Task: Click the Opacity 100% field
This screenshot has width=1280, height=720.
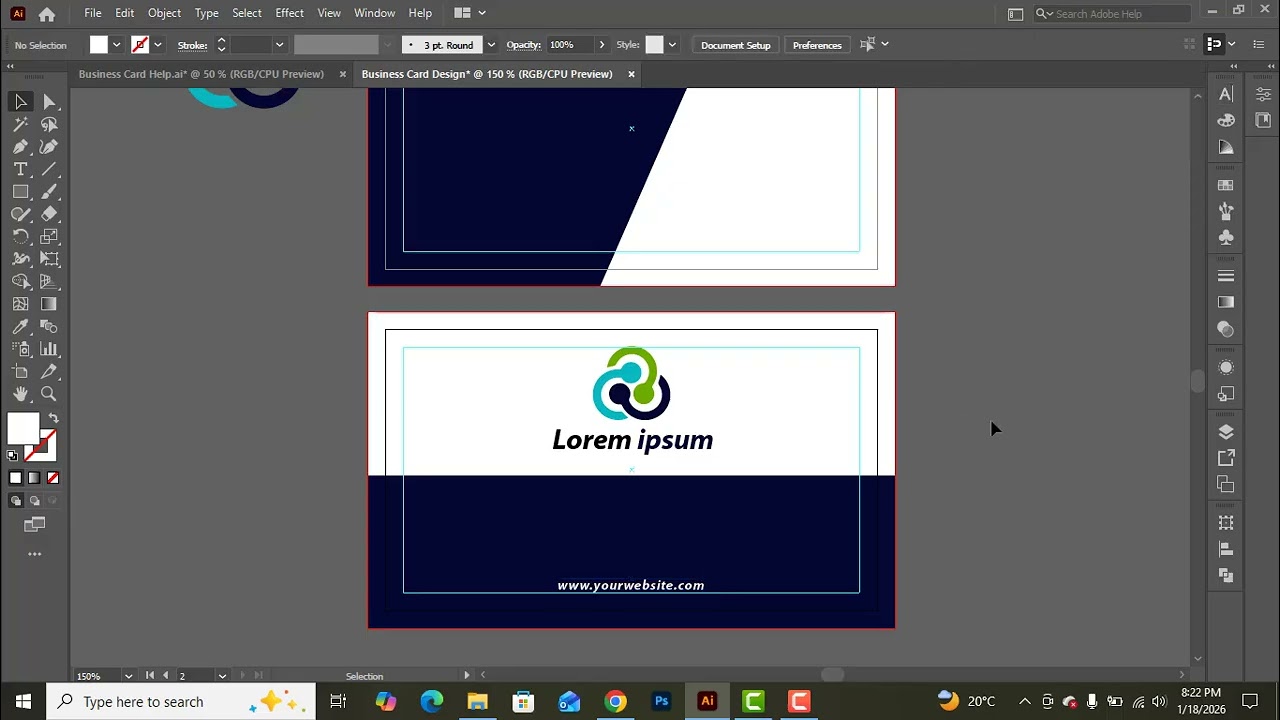Action: pos(569,45)
